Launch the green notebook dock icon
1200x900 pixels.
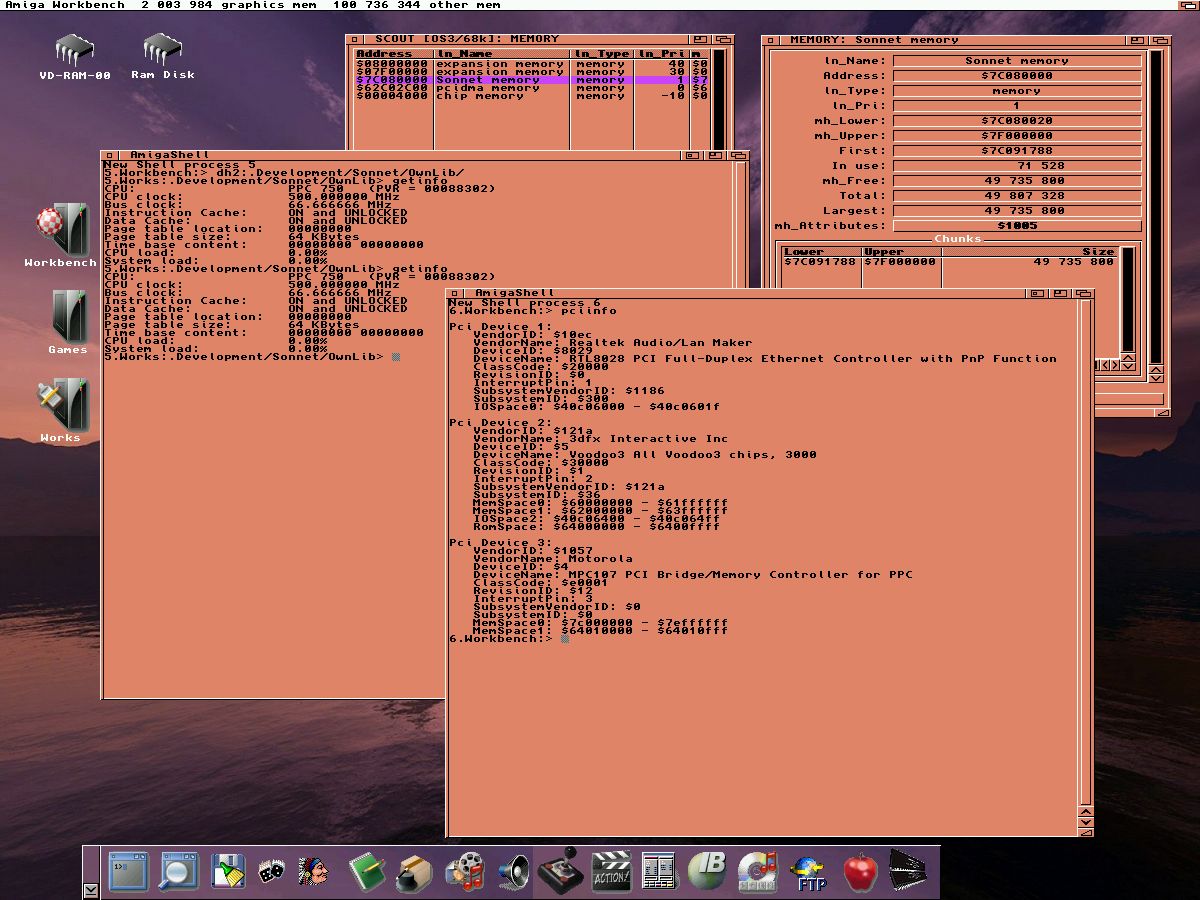(x=366, y=871)
